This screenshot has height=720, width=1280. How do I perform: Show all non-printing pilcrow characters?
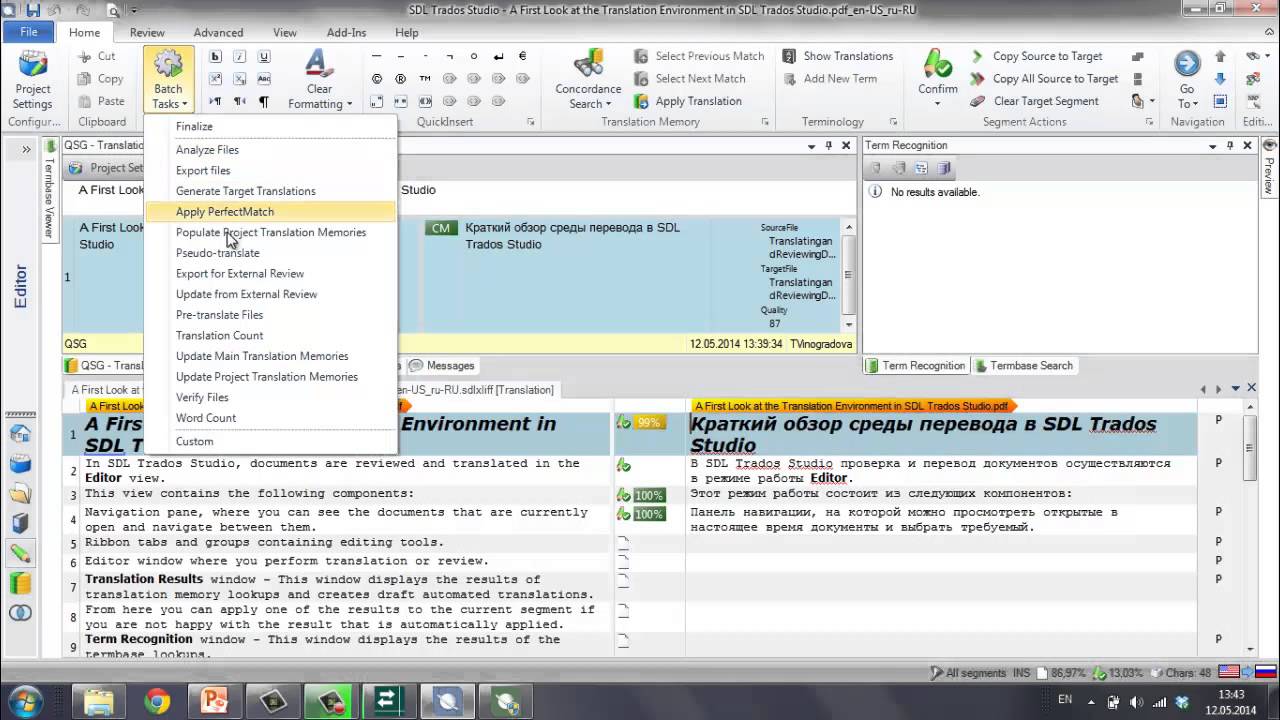coord(264,101)
